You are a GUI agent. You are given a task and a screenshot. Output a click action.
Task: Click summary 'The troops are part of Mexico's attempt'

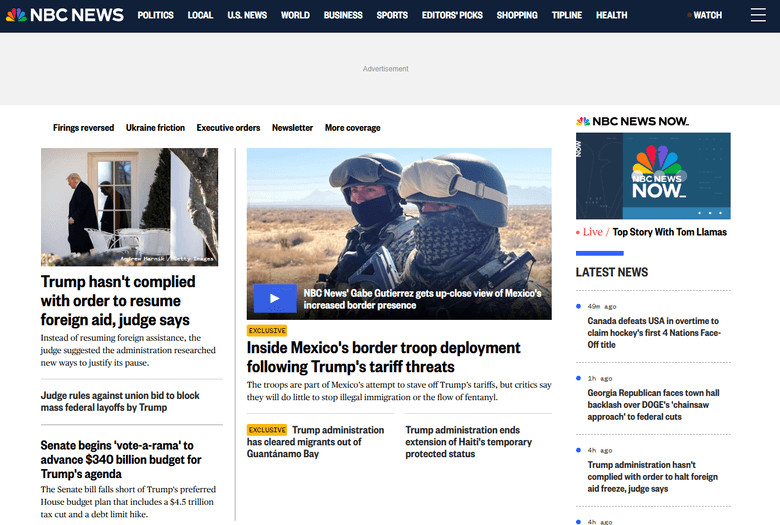pos(399,391)
